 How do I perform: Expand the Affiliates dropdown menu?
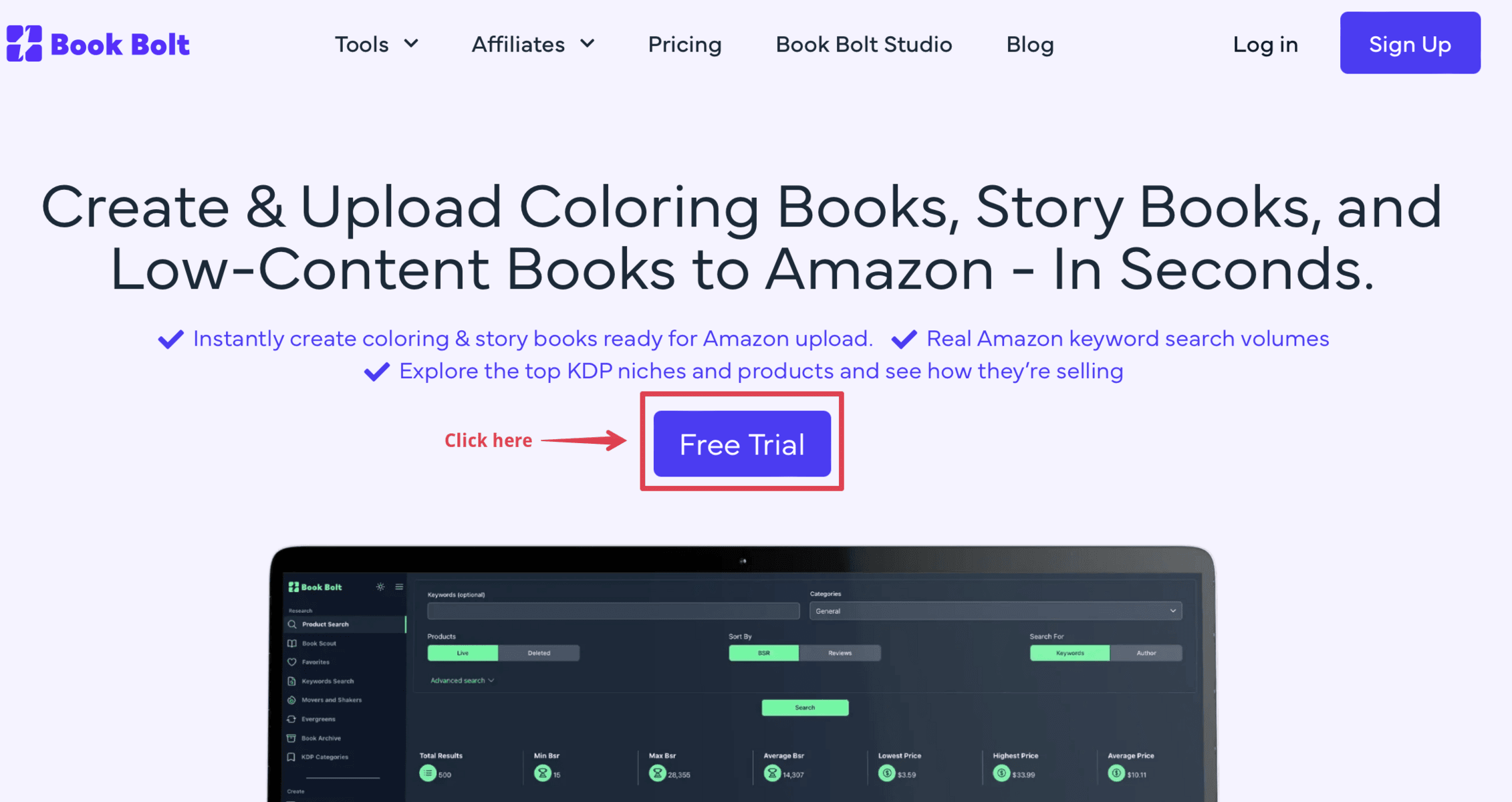[533, 44]
